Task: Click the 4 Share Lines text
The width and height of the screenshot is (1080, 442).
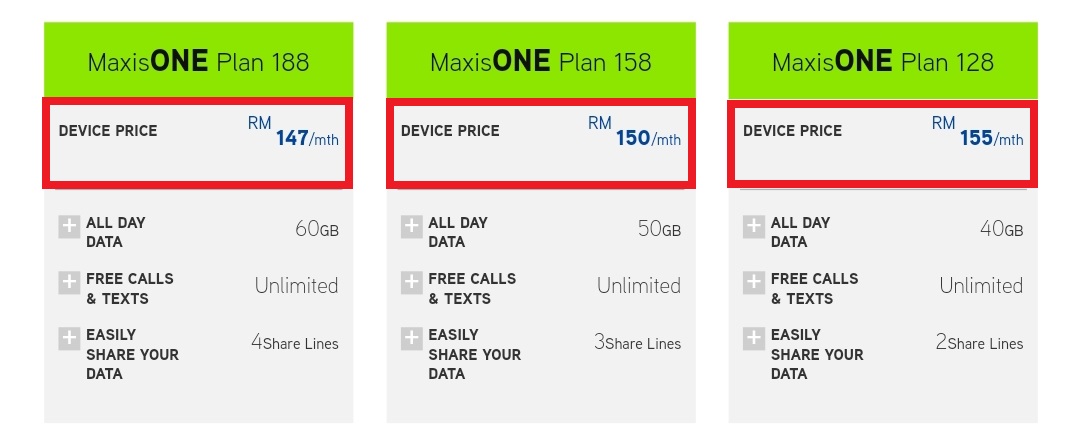Action: [295, 343]
